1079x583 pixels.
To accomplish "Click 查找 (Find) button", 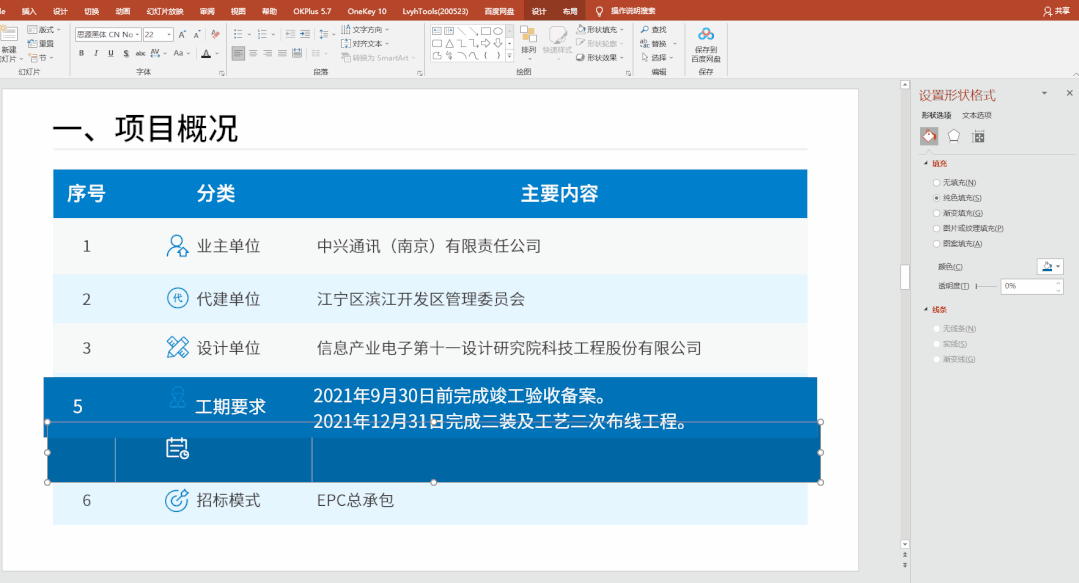I will (x=654, y=30).
